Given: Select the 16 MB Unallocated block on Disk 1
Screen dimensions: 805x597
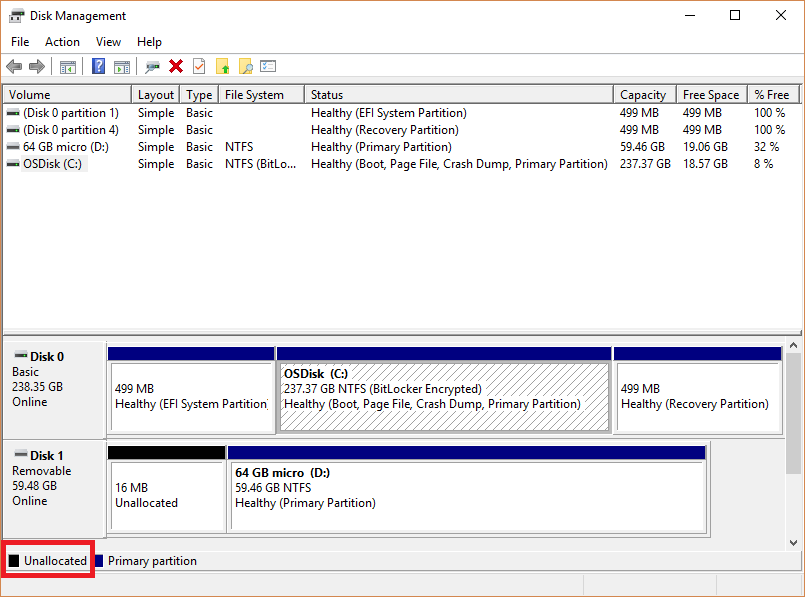Looking at the screenshot, I should tap(167, 489).
